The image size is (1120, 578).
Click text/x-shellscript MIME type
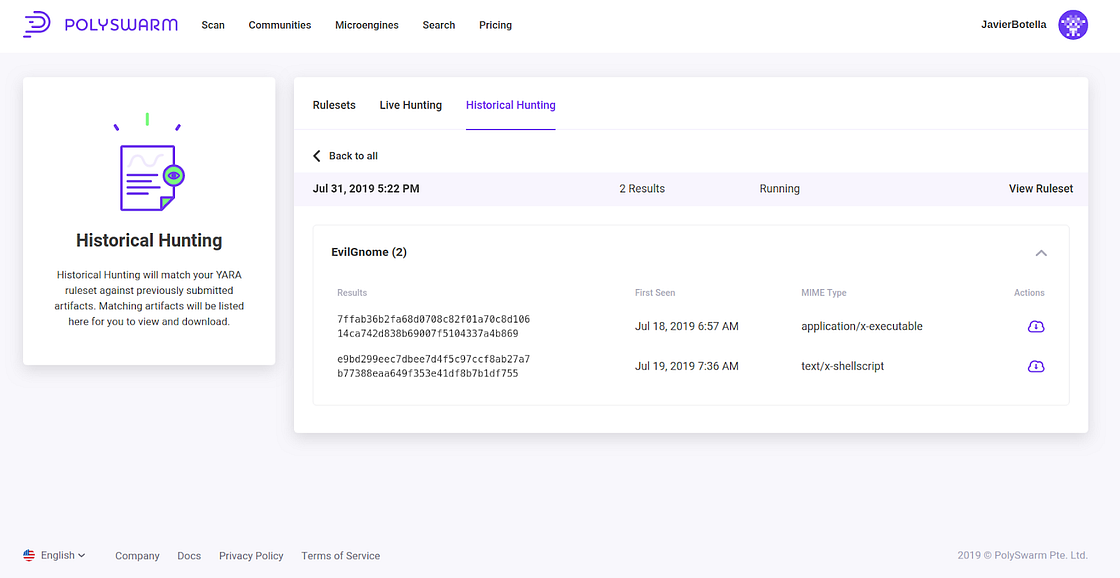click(843, 367)
